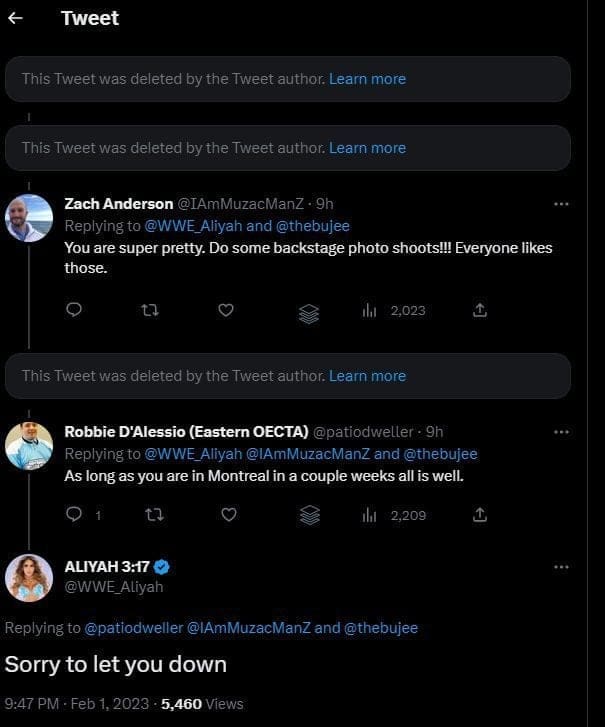Open more options for Zach Anderson's tweet
This screenshot has height=727, width=605.
tap(561, 203)
